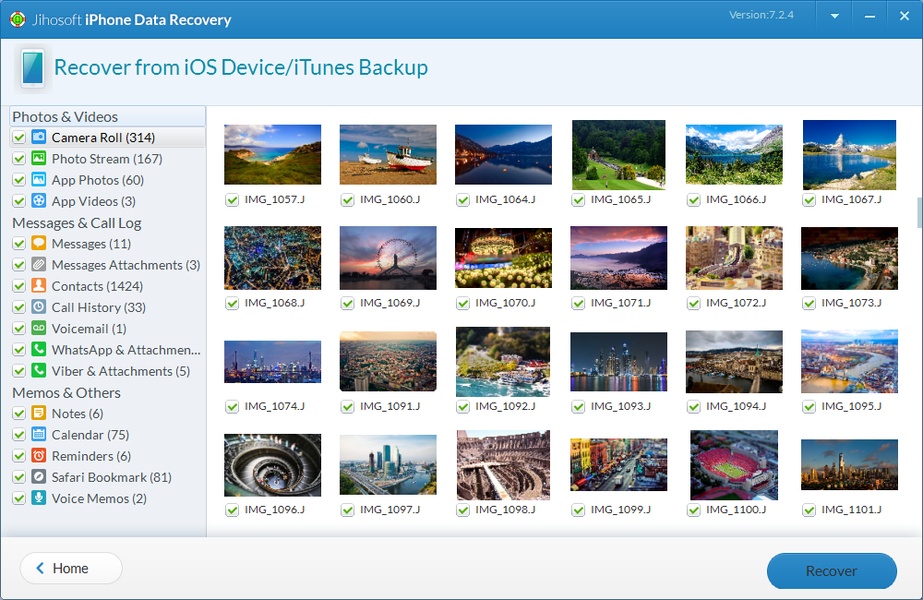Click the Photo Stream icon
The image size is (923, 600).
pos(39,158)
